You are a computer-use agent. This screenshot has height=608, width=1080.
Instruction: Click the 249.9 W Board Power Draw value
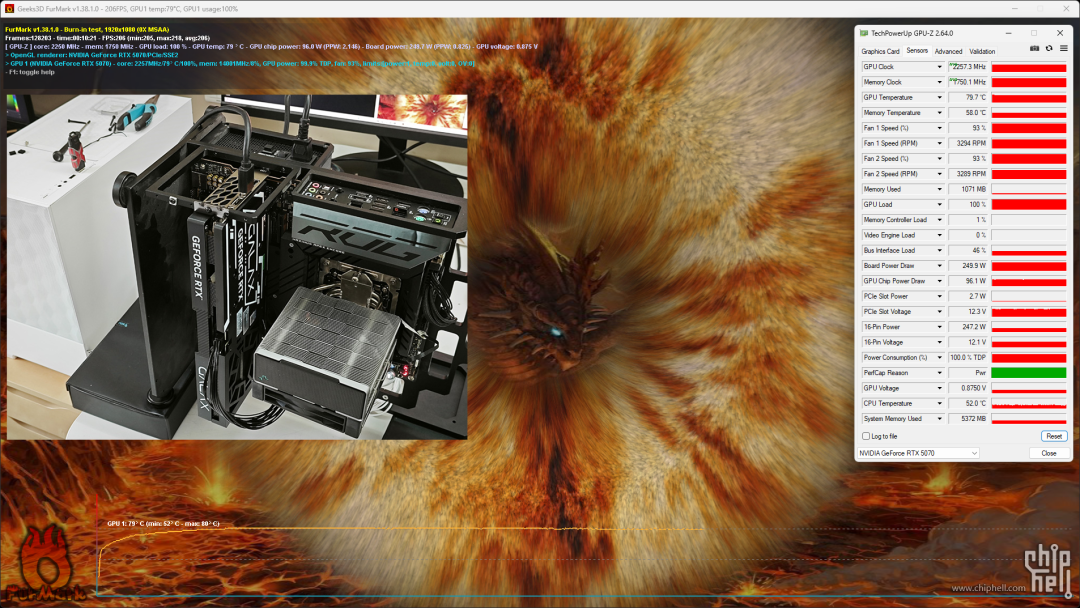(968, 266)
